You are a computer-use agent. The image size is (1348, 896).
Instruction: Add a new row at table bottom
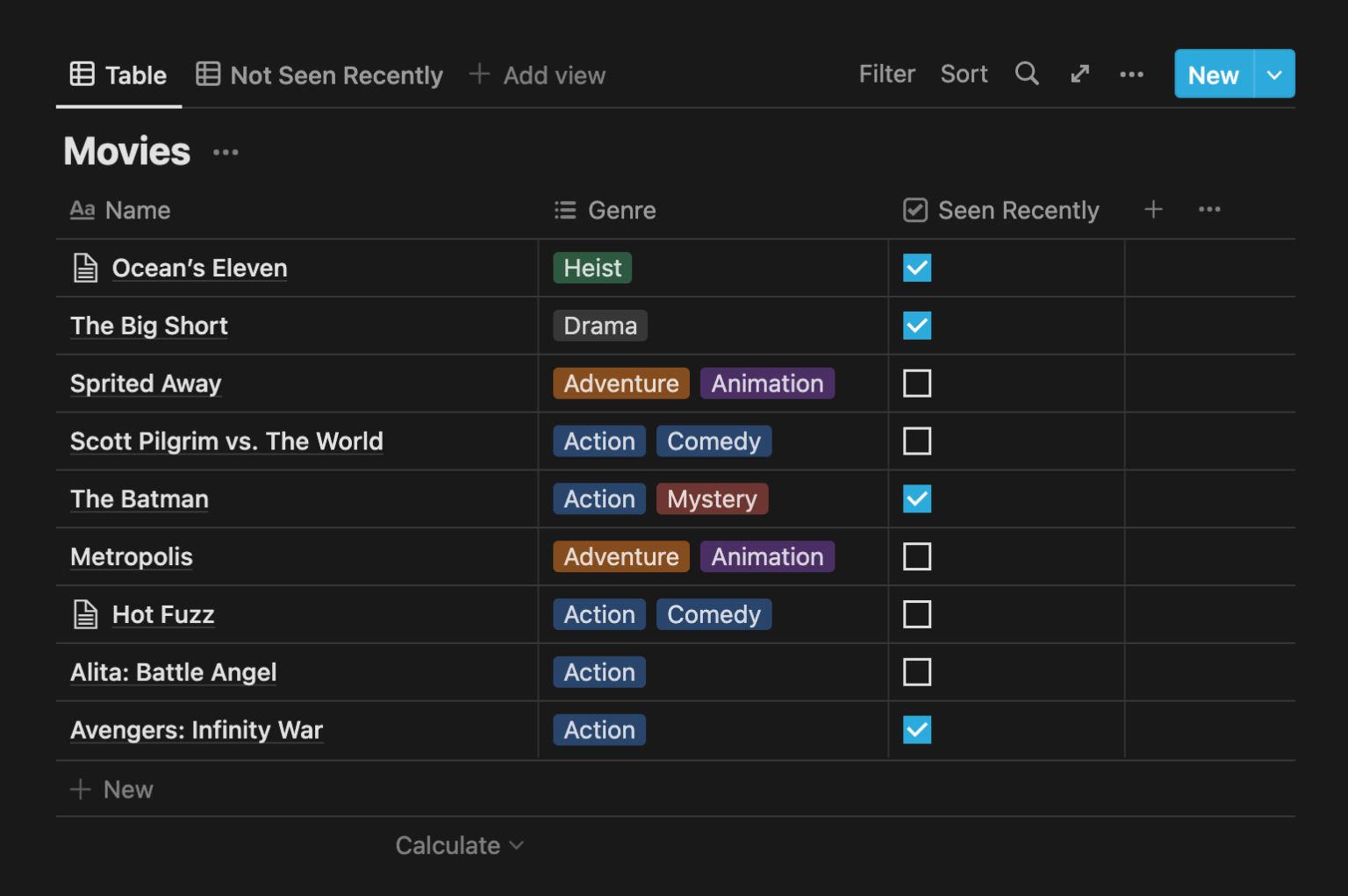tap(112, 790)
